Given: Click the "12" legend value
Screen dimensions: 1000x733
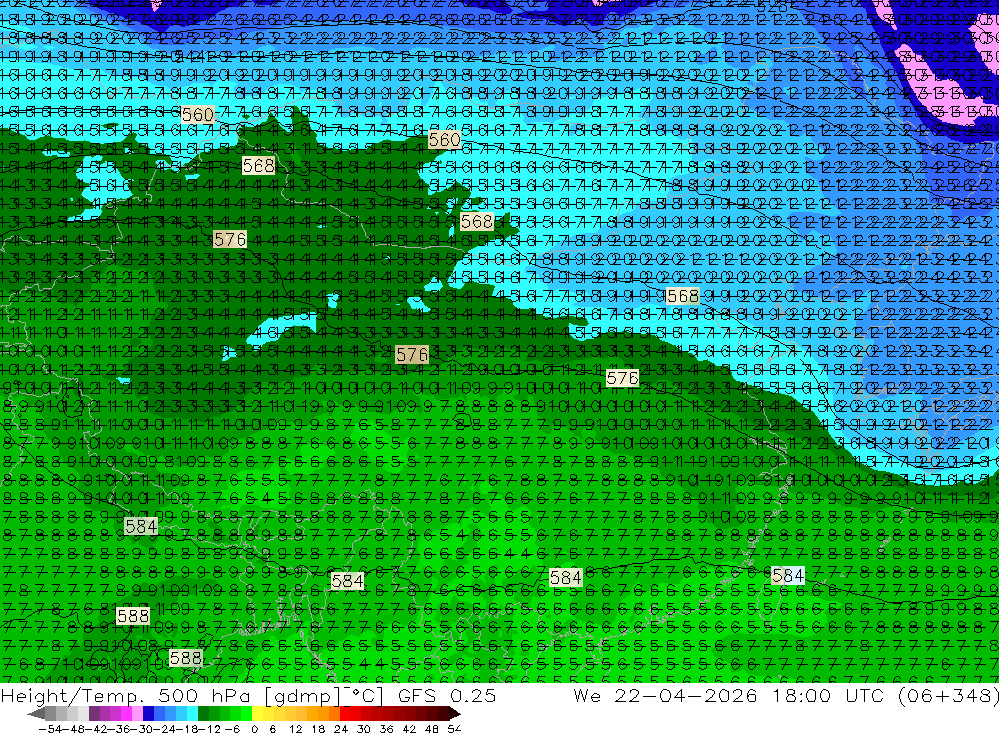Looking at the screenshot, I should click(x=296, y=729).
